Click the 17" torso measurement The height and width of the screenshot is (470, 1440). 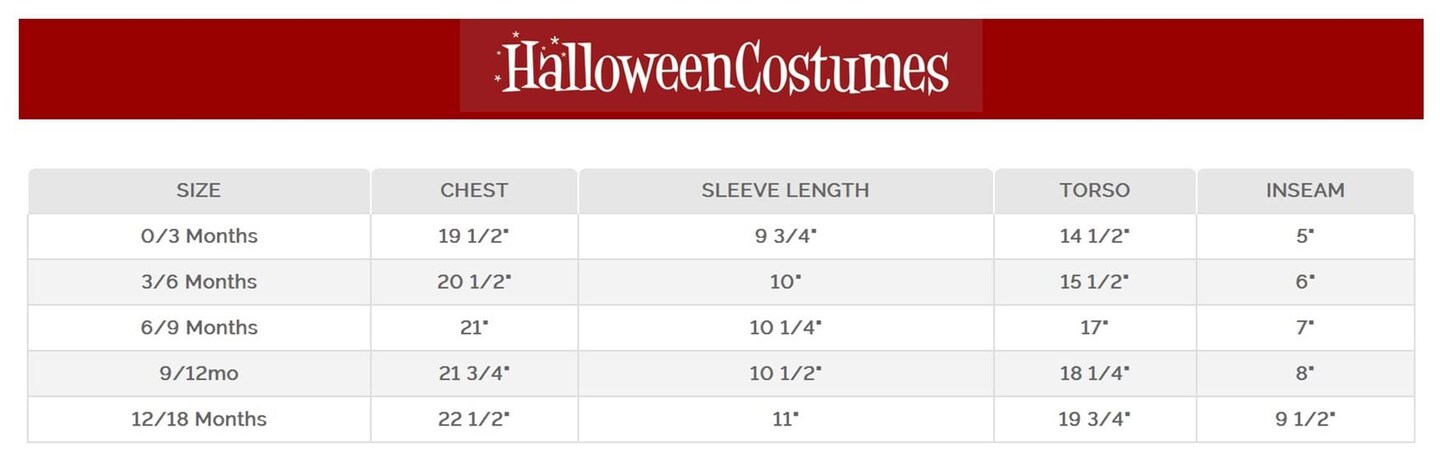pyautogui.click(x=1094, y=327)
